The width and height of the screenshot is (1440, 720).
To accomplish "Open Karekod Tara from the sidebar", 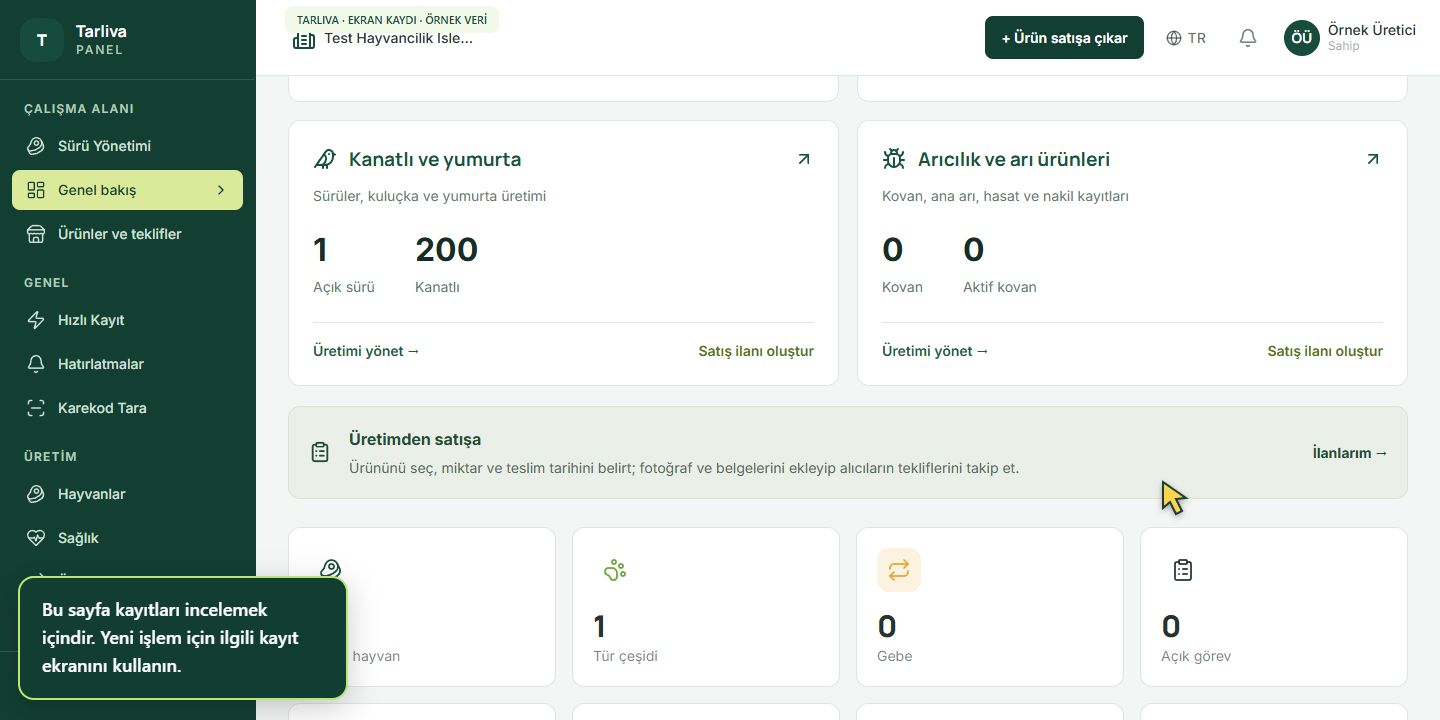I will (128, 408).
